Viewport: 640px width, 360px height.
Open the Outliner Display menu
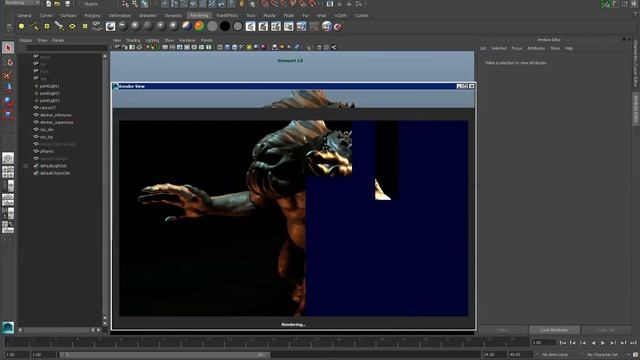[x=25, y=40]
